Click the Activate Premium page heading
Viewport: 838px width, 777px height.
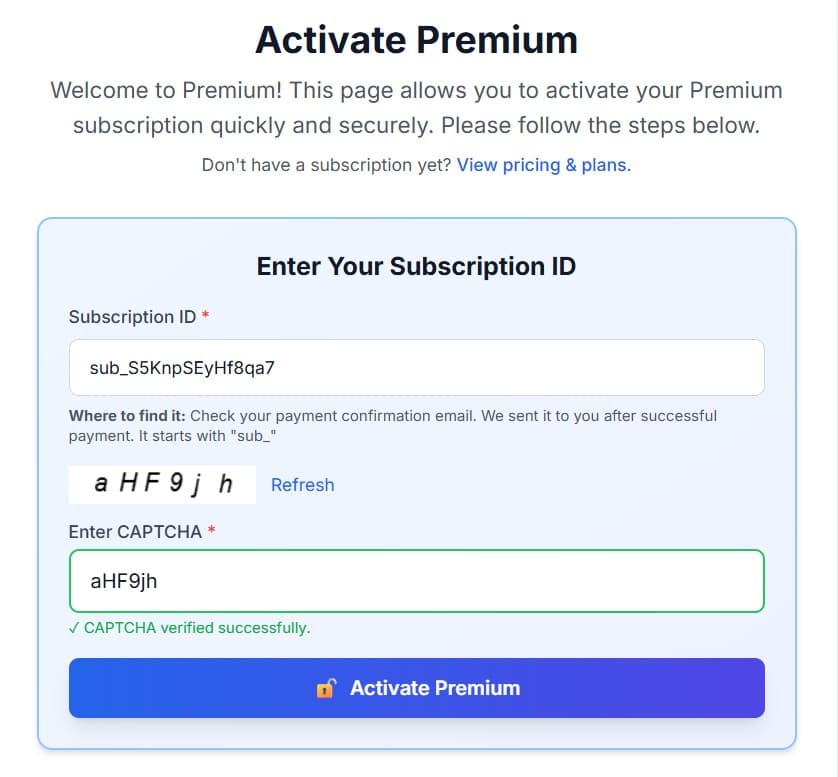418,39
